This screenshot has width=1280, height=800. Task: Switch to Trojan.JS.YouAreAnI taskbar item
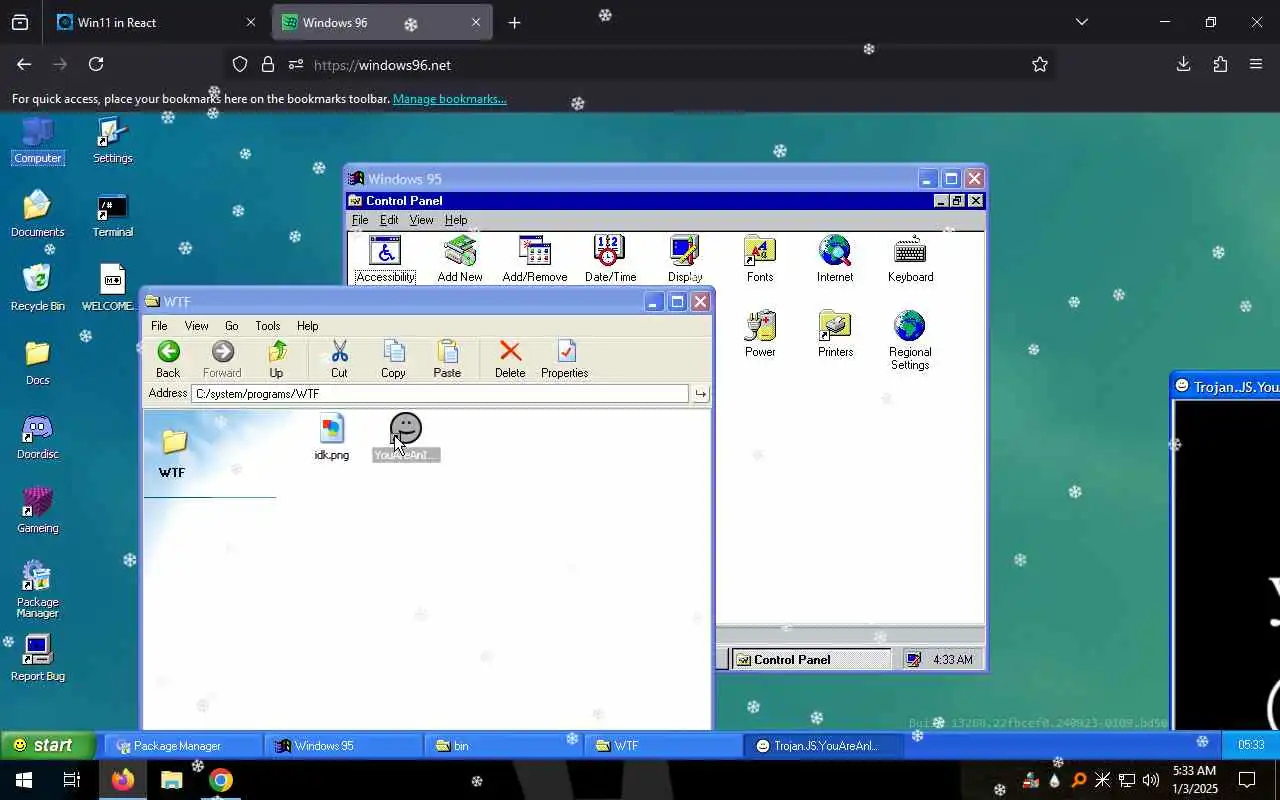[x=824, y=746]
